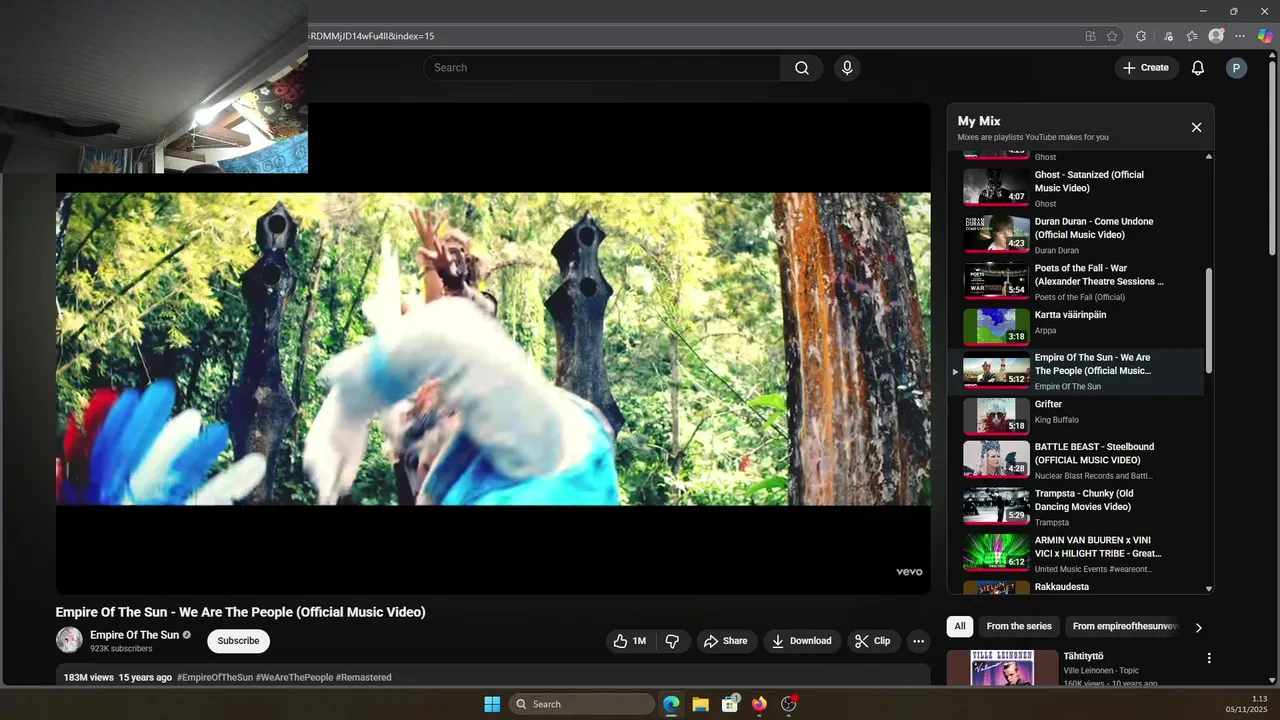This screenshot has width=1280, height=720.
Task: Open Windows Start menu
Action: click(x=492, y=704)
